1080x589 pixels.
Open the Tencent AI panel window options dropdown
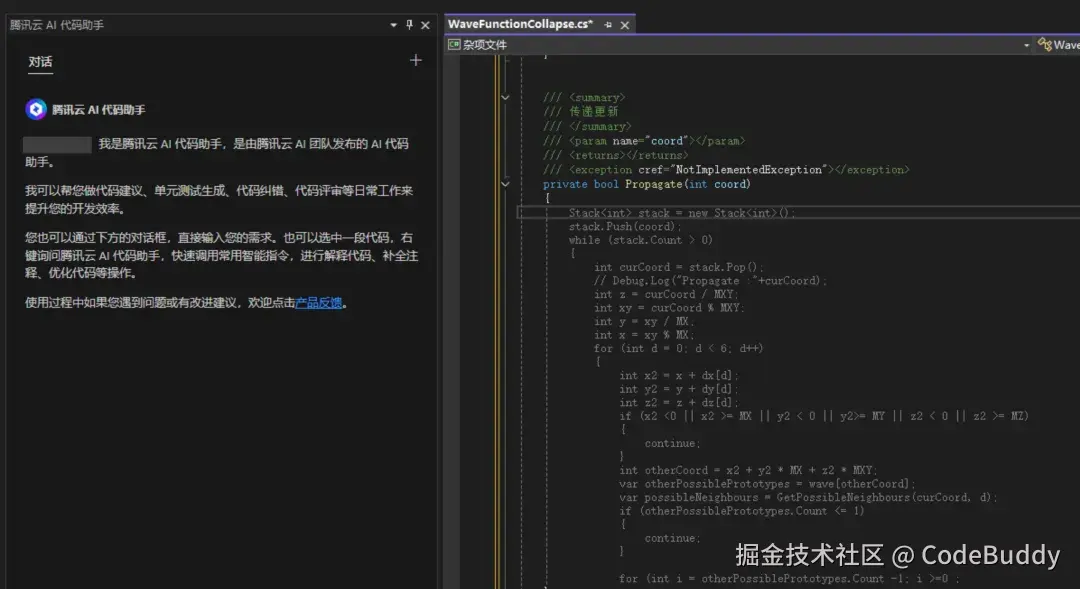pyautogui.click(x=393, y=25)
